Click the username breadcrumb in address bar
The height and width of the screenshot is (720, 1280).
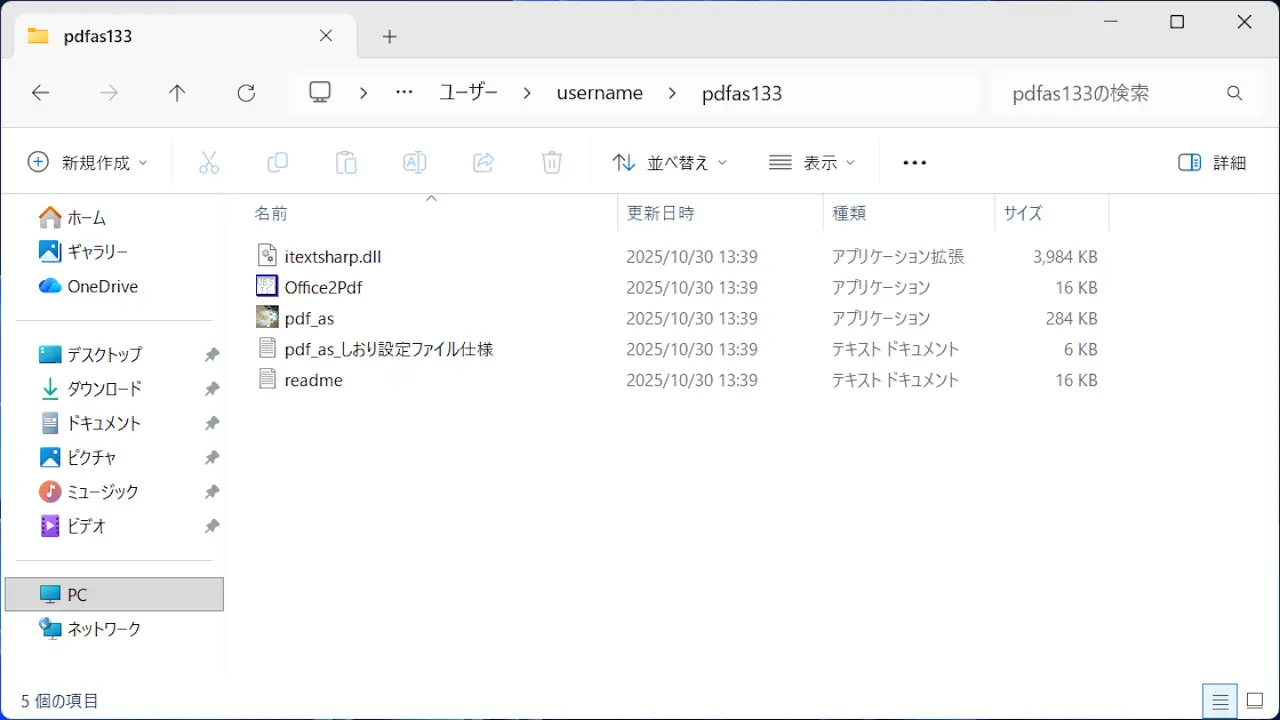click(599, 93)
